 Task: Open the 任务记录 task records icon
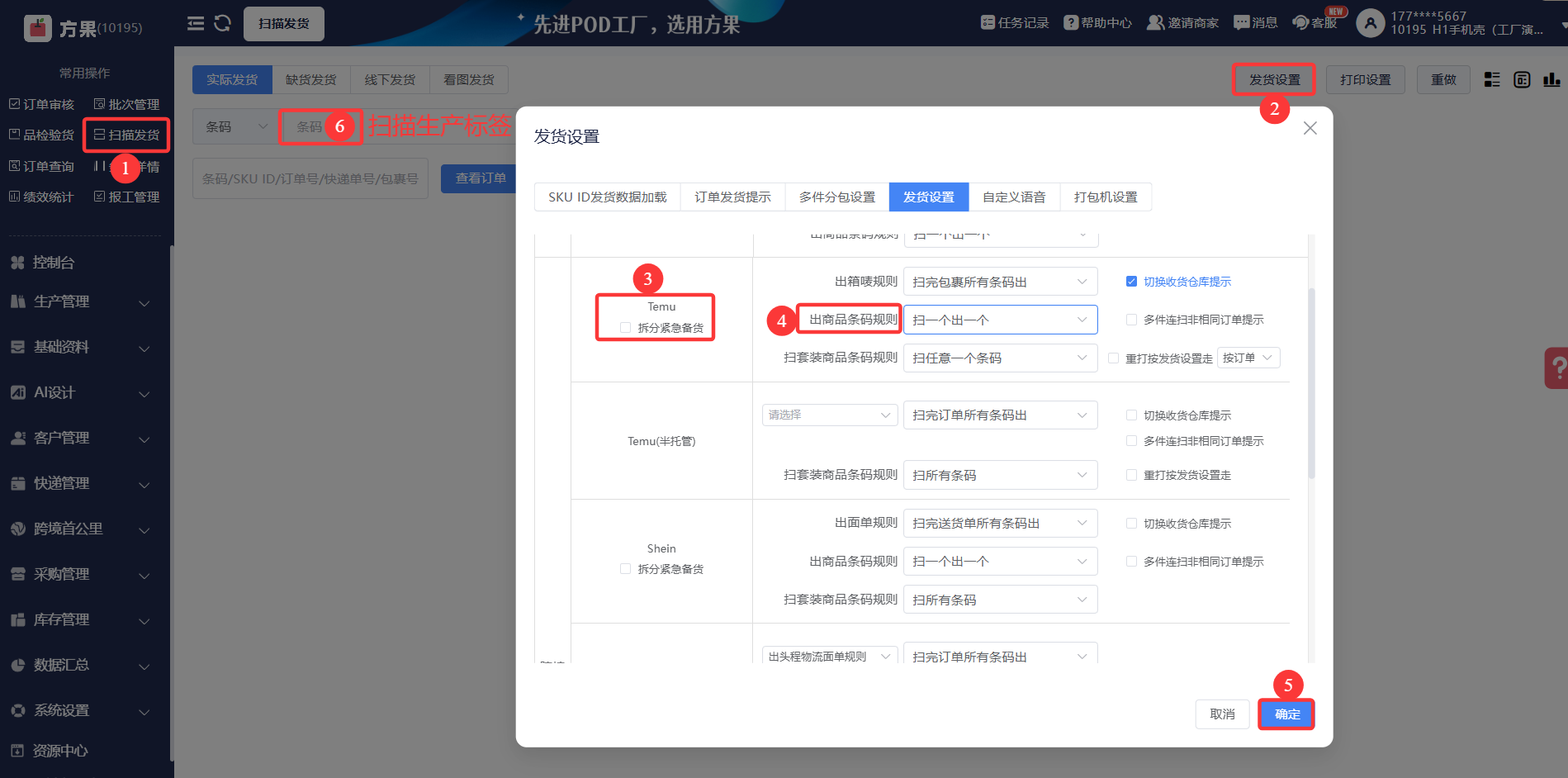[x=988, y=22]
